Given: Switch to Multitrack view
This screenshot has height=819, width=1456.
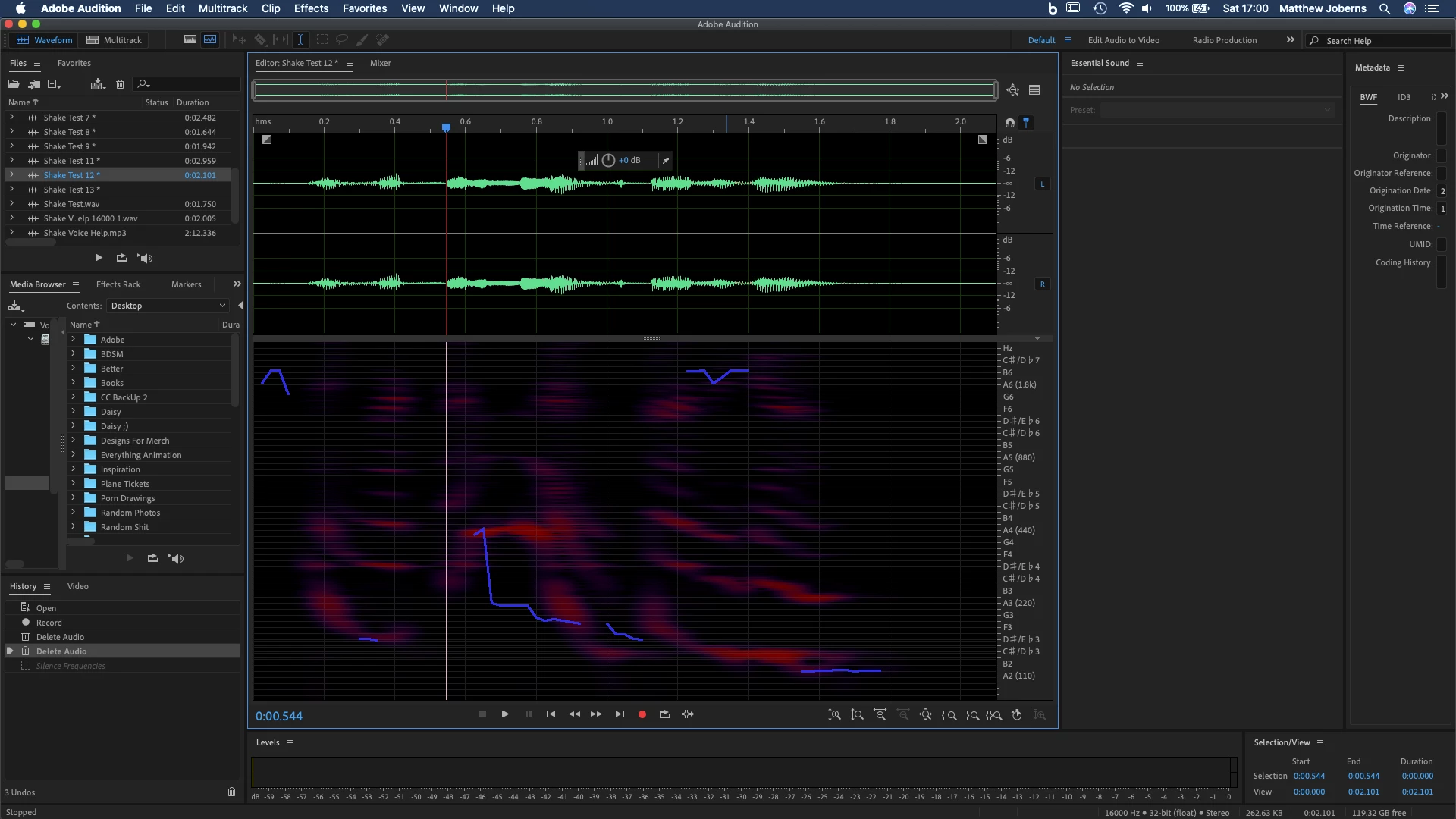Looking at the screenshot, I should coord(115,40).
